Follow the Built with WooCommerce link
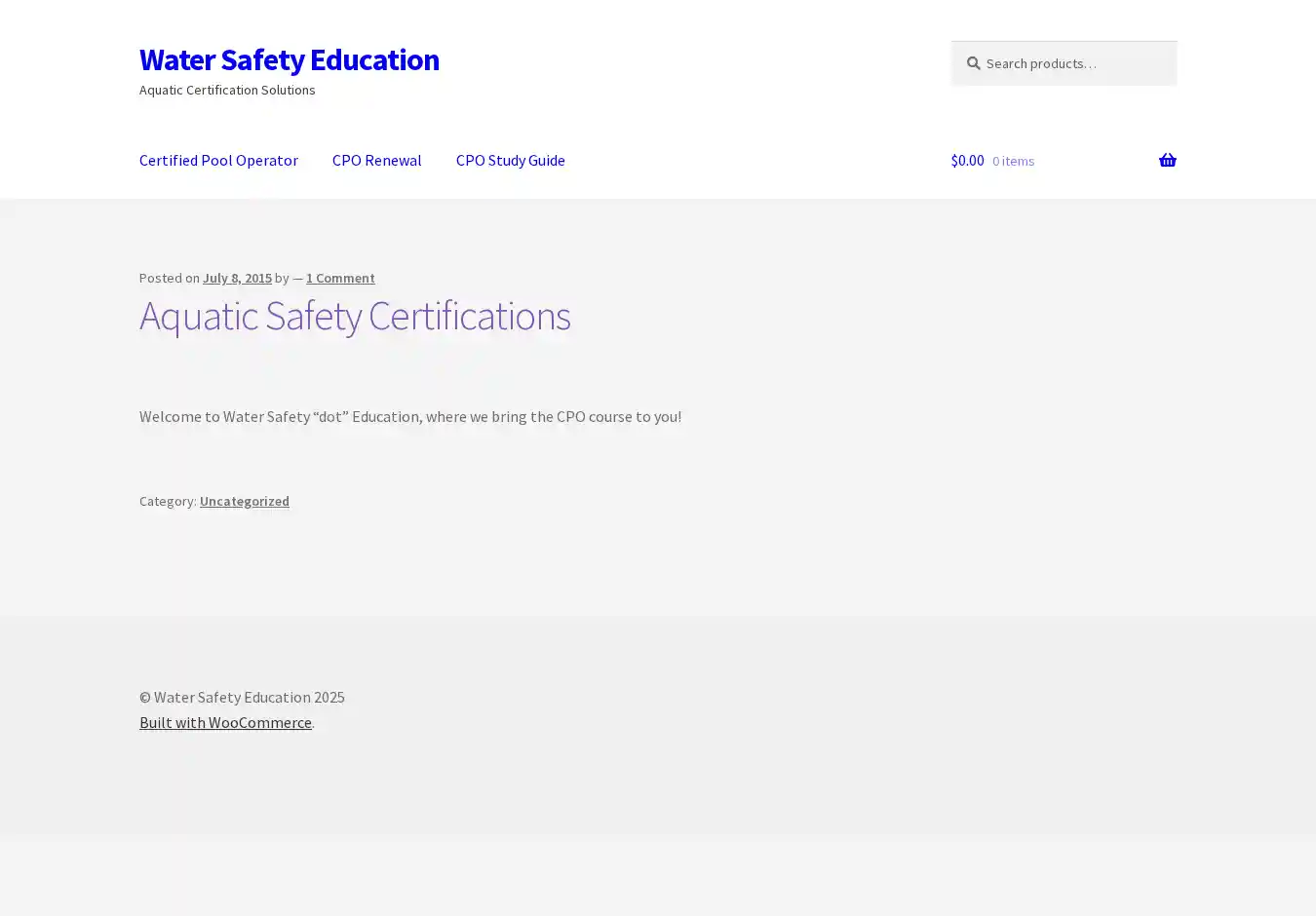Image resolution: width=1316 pixels, height=916 pixels. pyautogui.click(x=225, y=722)
